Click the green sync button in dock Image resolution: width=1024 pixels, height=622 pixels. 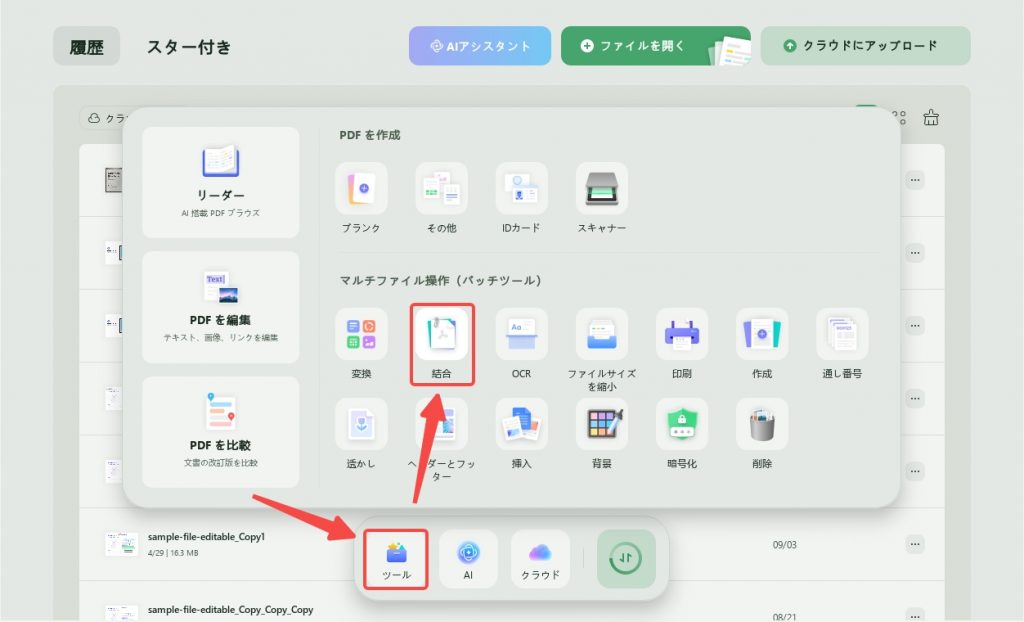click(x=626, y=559)
